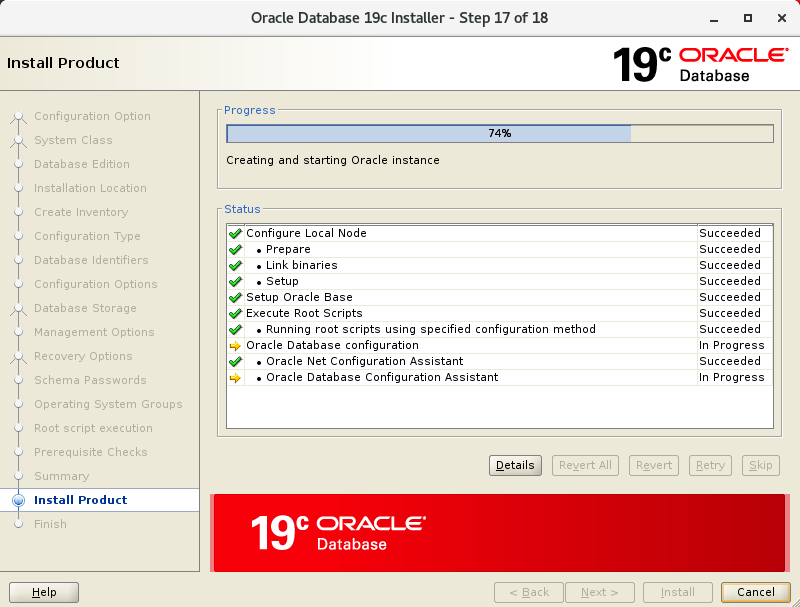Viewport: 800px width, 607px height.
Task: Click the installer title bar text
Action: tap(399, 18)
